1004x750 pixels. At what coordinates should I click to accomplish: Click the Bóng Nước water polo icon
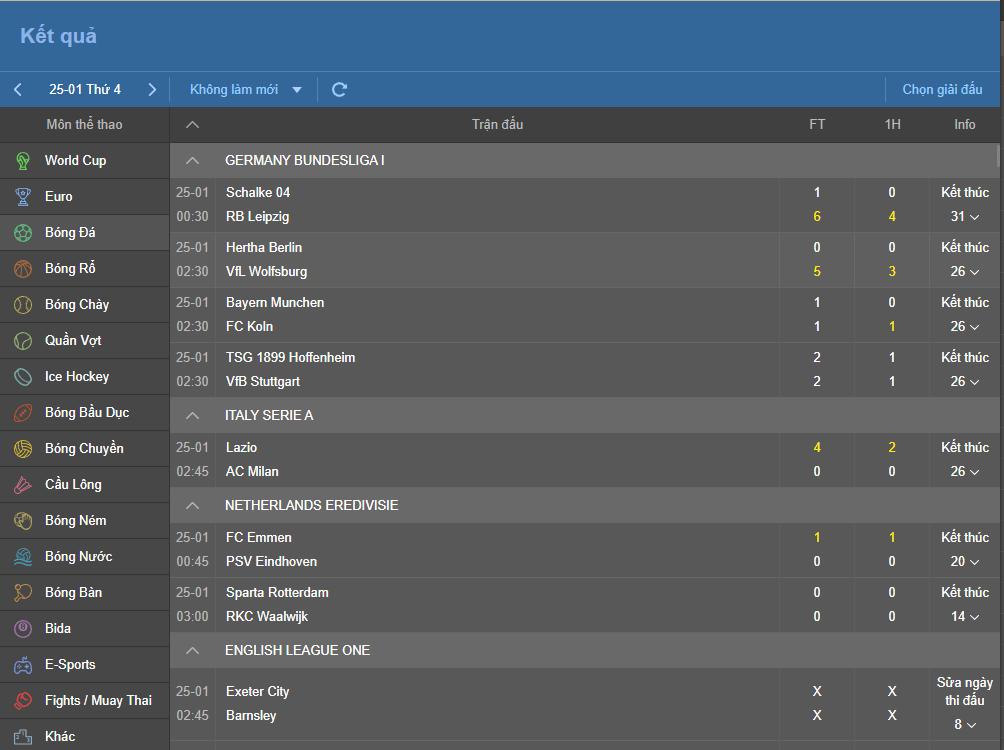coord(23,557)
